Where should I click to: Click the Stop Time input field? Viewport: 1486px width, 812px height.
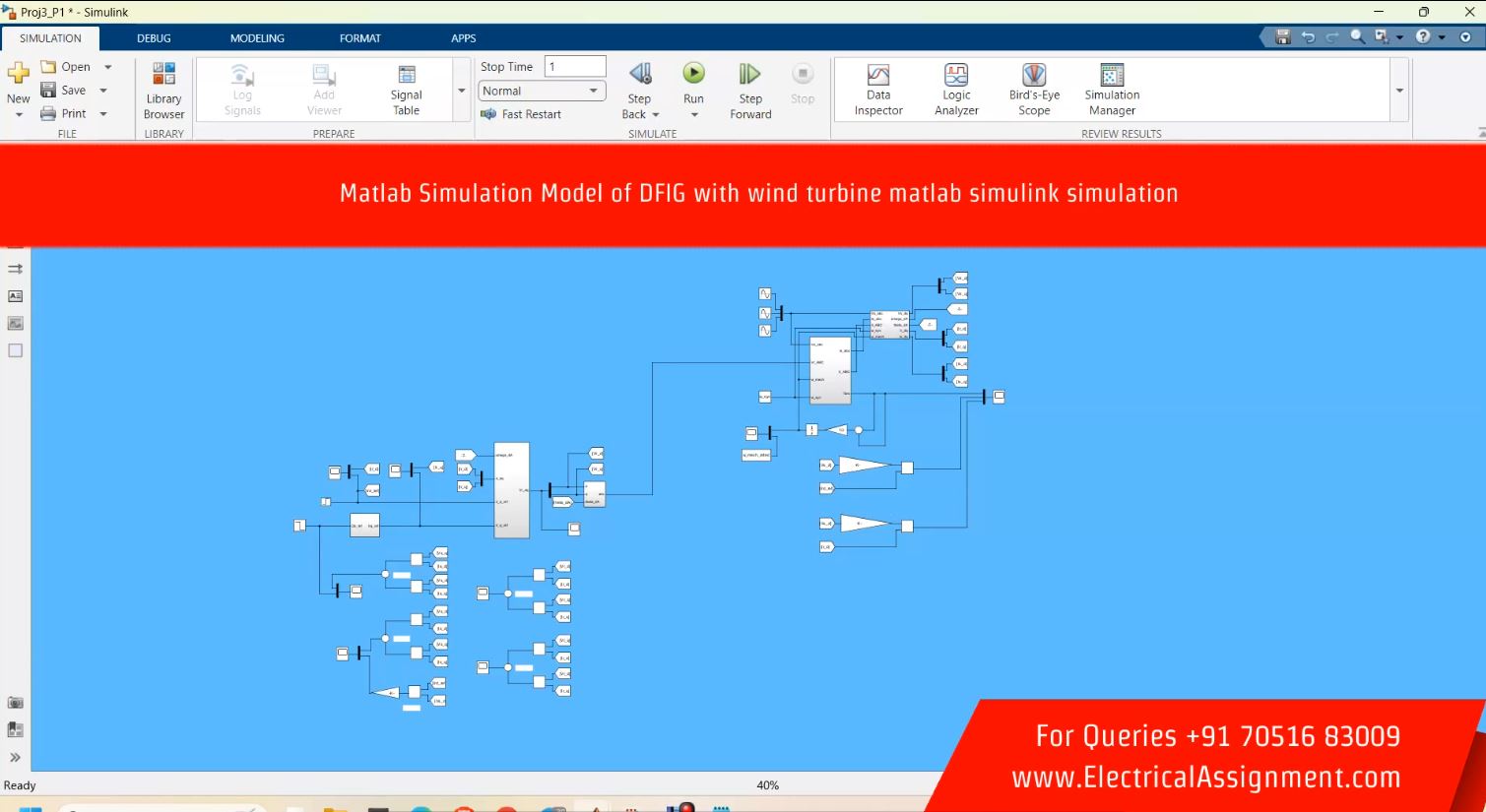[575, 67]
